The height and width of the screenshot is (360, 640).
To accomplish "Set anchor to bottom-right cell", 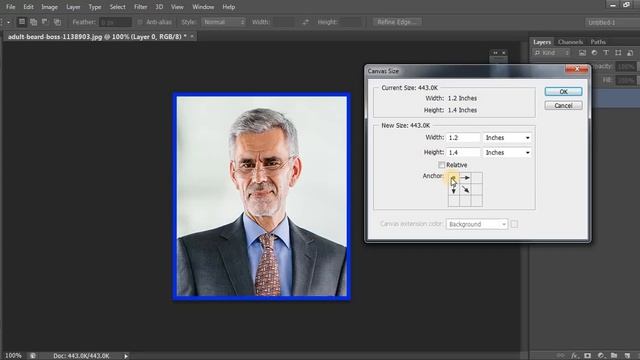I will [x=476, y=201].
